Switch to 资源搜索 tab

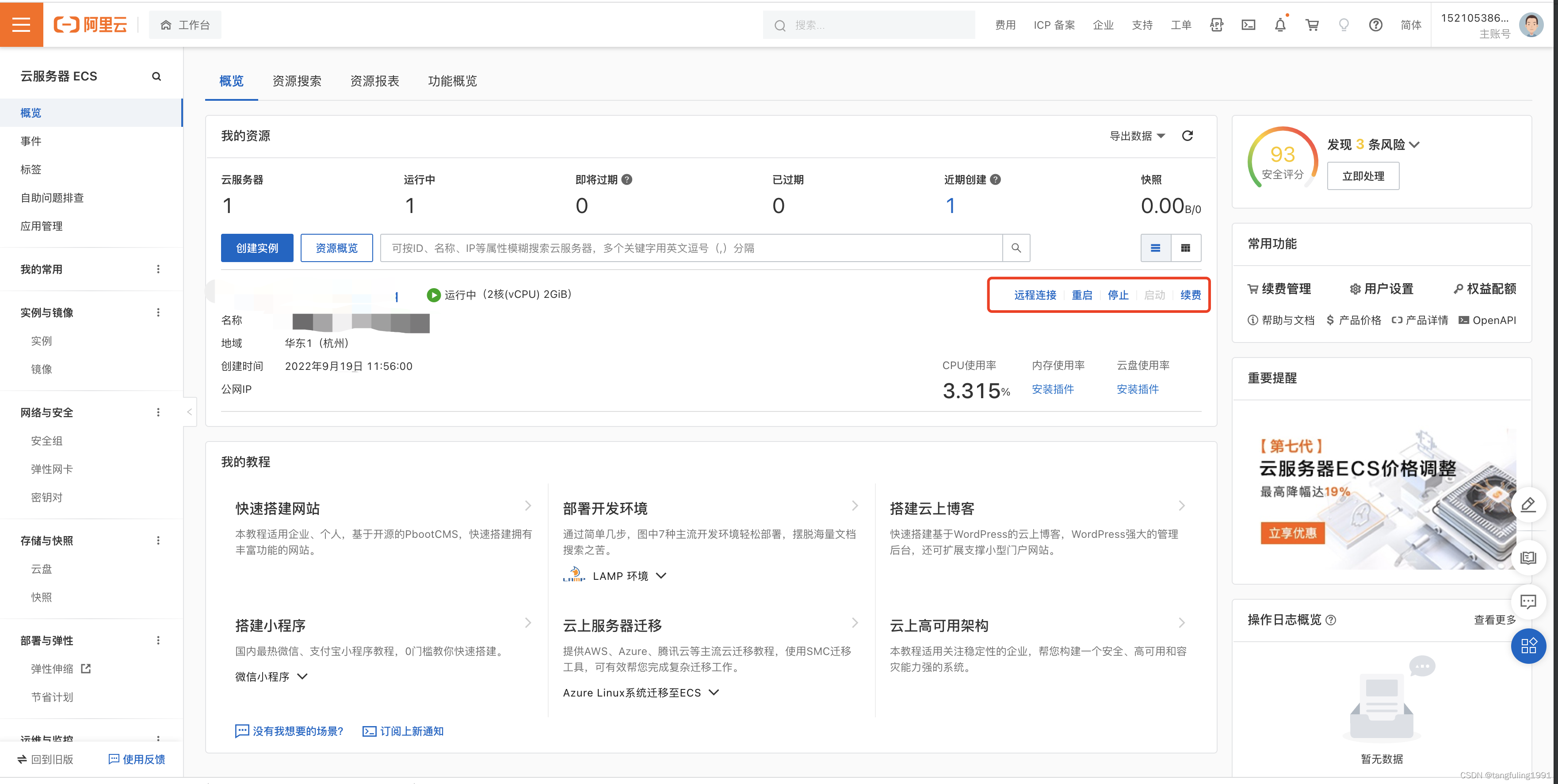click(x=296, y=81)
